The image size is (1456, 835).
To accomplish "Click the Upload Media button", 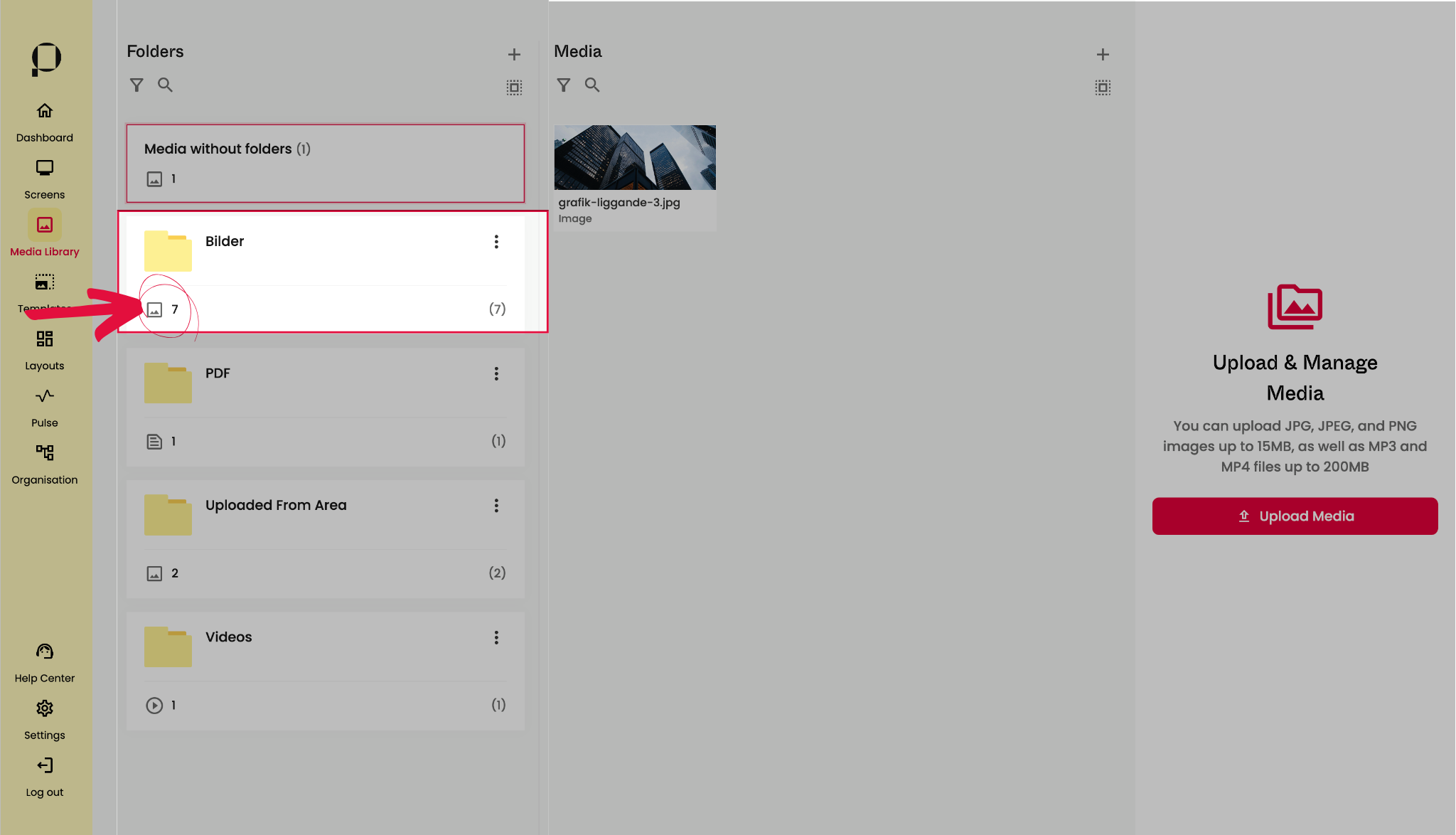I will click(x=1295, y=516).
